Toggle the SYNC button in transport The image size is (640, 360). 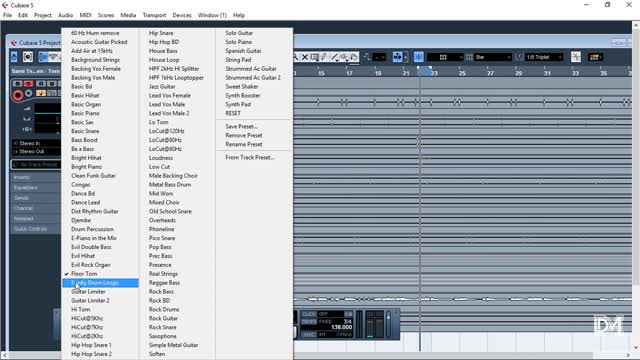point(309,334)
